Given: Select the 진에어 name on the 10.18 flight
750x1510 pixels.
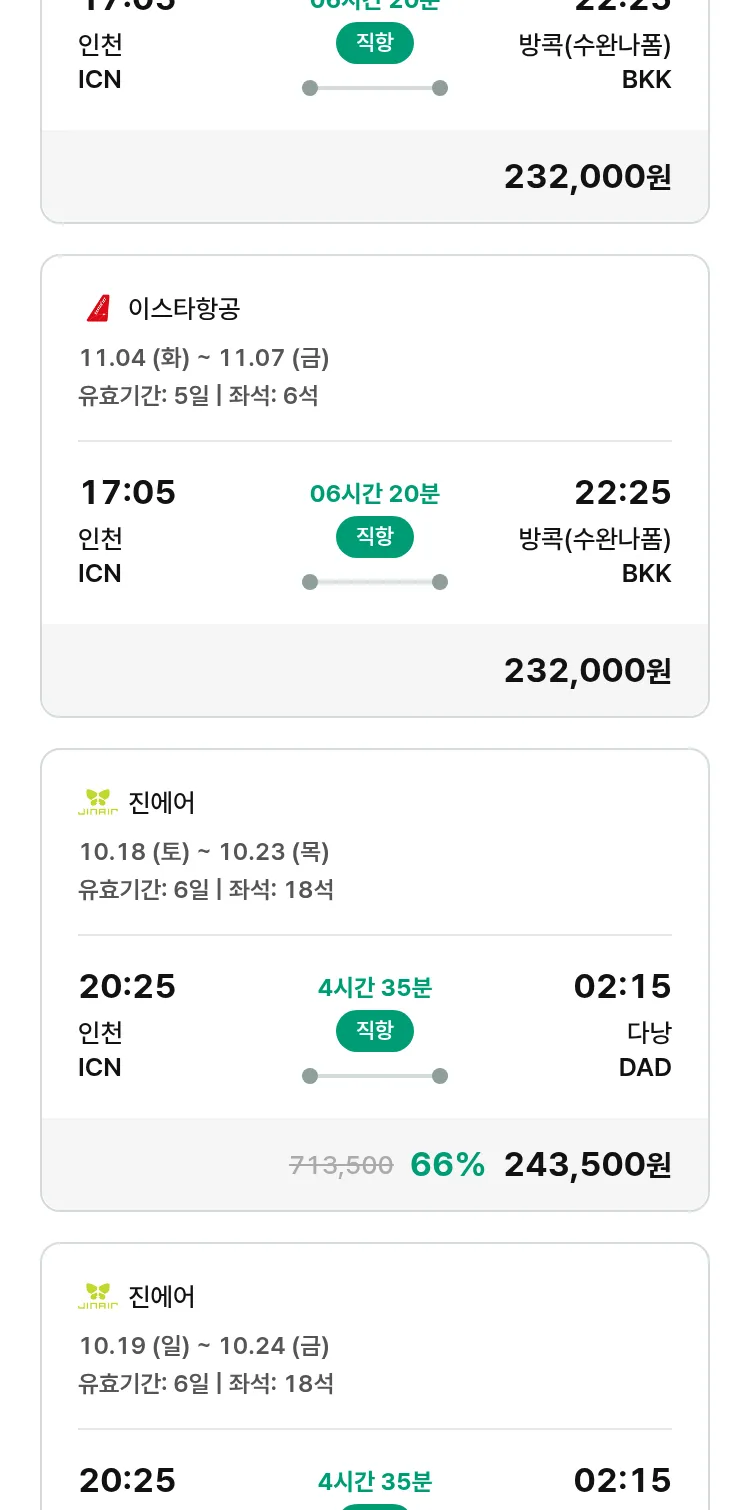Looking at the screenshot, I should click(162, 803).
